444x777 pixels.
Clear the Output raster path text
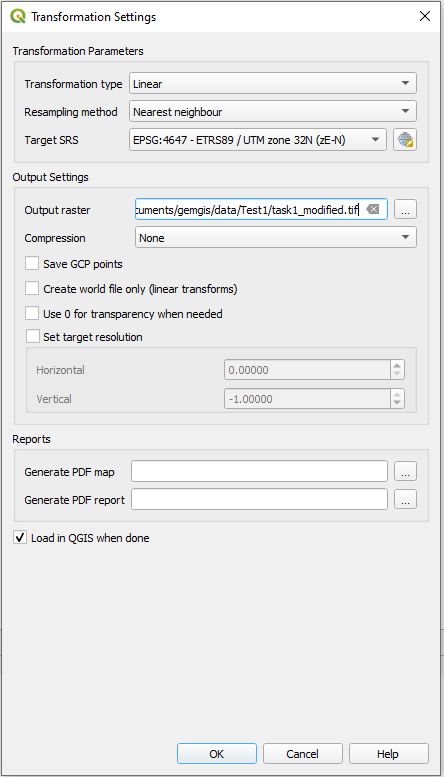click(x=373, y=210)
